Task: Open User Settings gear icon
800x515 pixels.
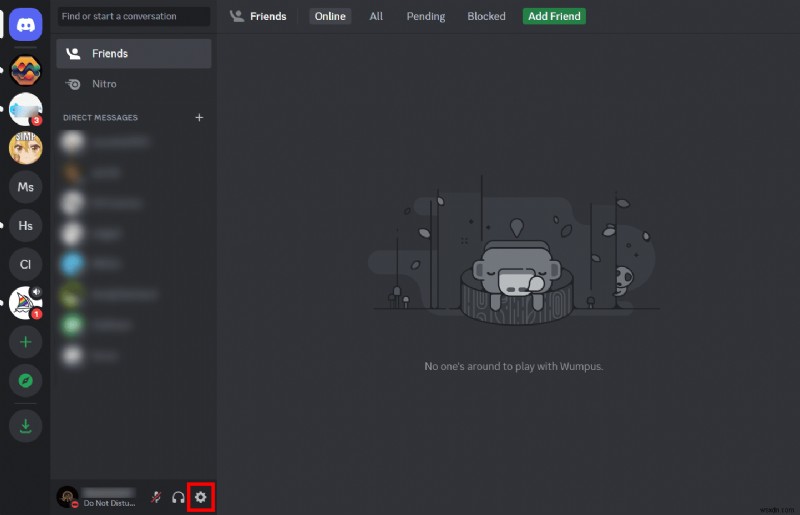Action: (201, 497)
